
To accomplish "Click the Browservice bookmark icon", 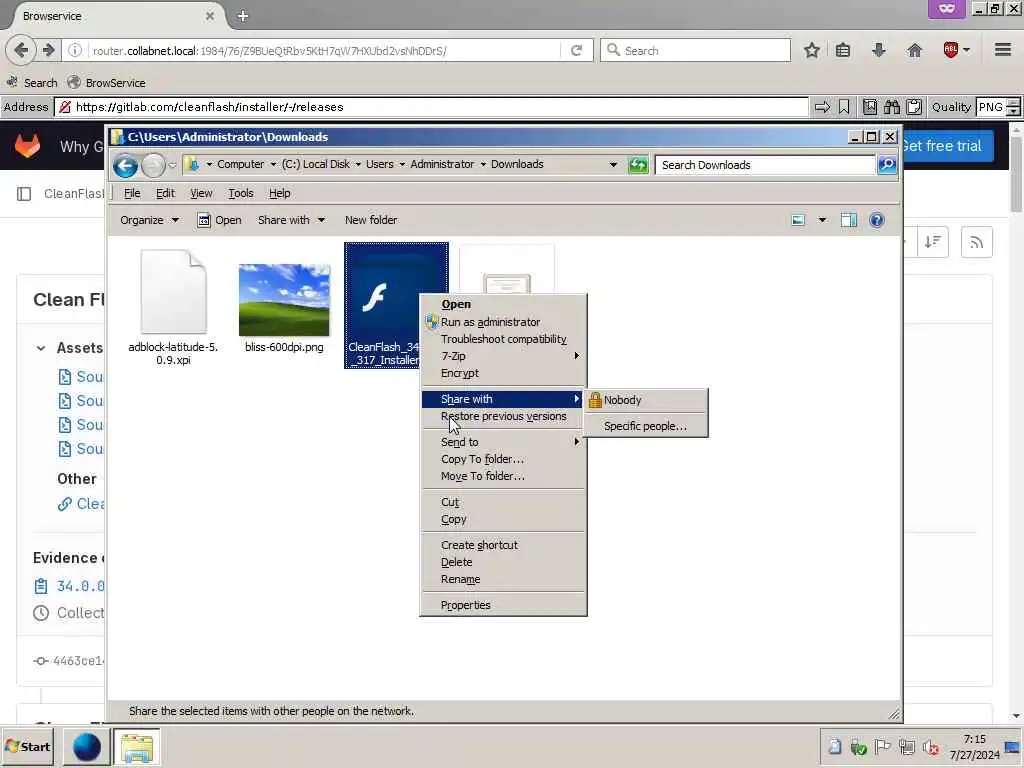I will point(844,107).
